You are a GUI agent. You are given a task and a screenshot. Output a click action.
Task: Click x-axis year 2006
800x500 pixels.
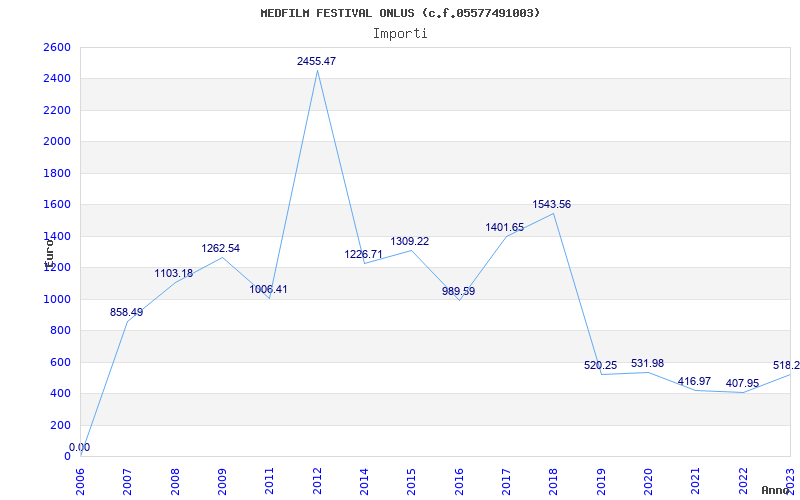pos(80,481)
